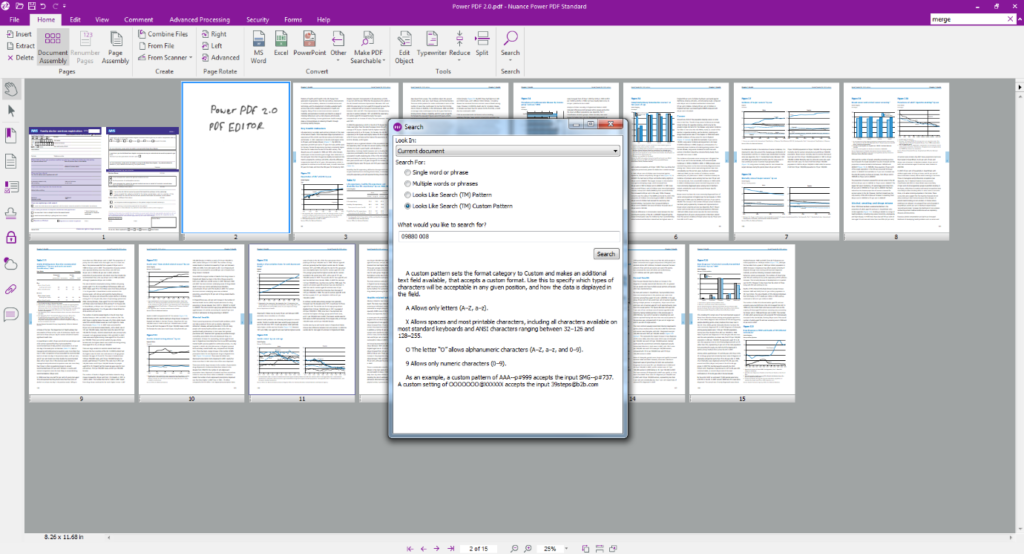The width and height of the screenshot is (1024, 554).
Task: Toggle Document Assembly view
Action: coord(52,47)
